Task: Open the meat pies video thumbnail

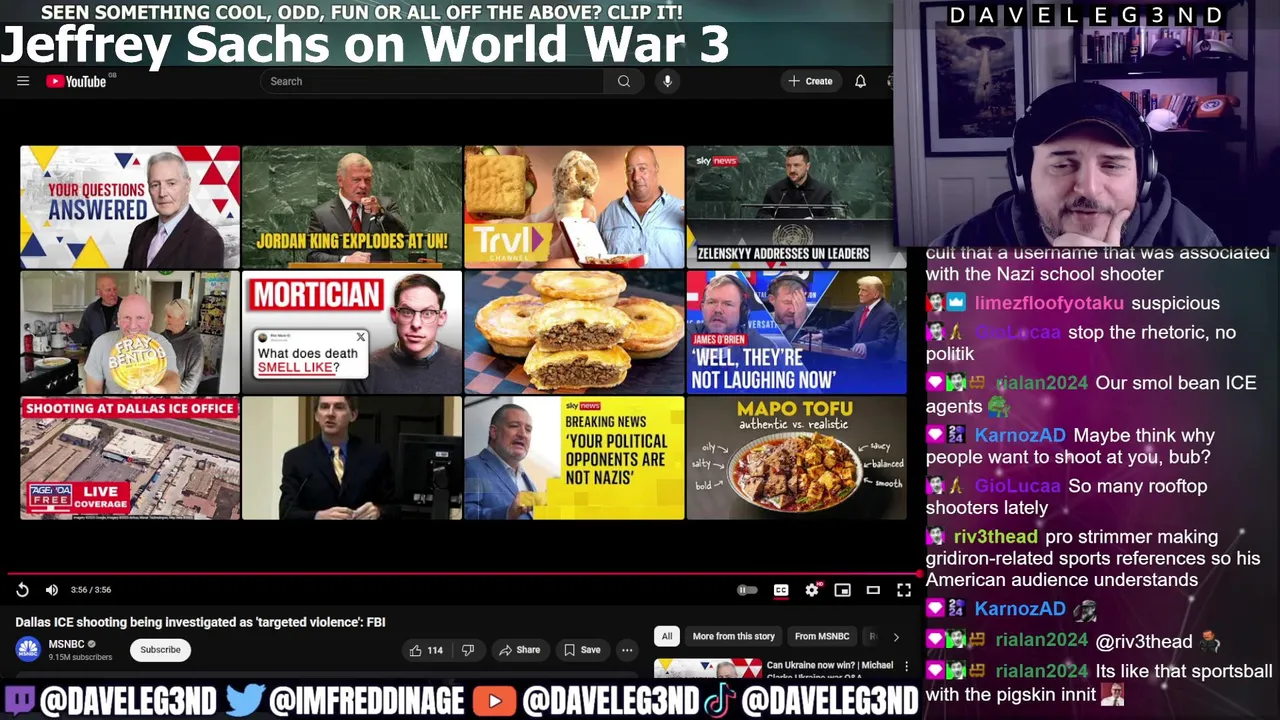Action: click(574, 332)
